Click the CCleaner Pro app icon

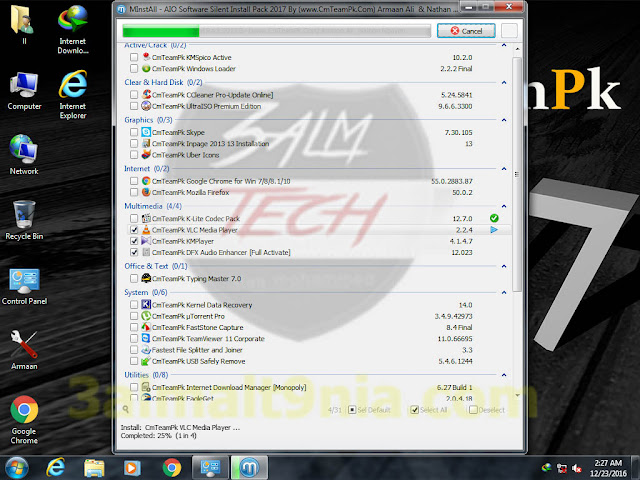[x=146, y=94]
